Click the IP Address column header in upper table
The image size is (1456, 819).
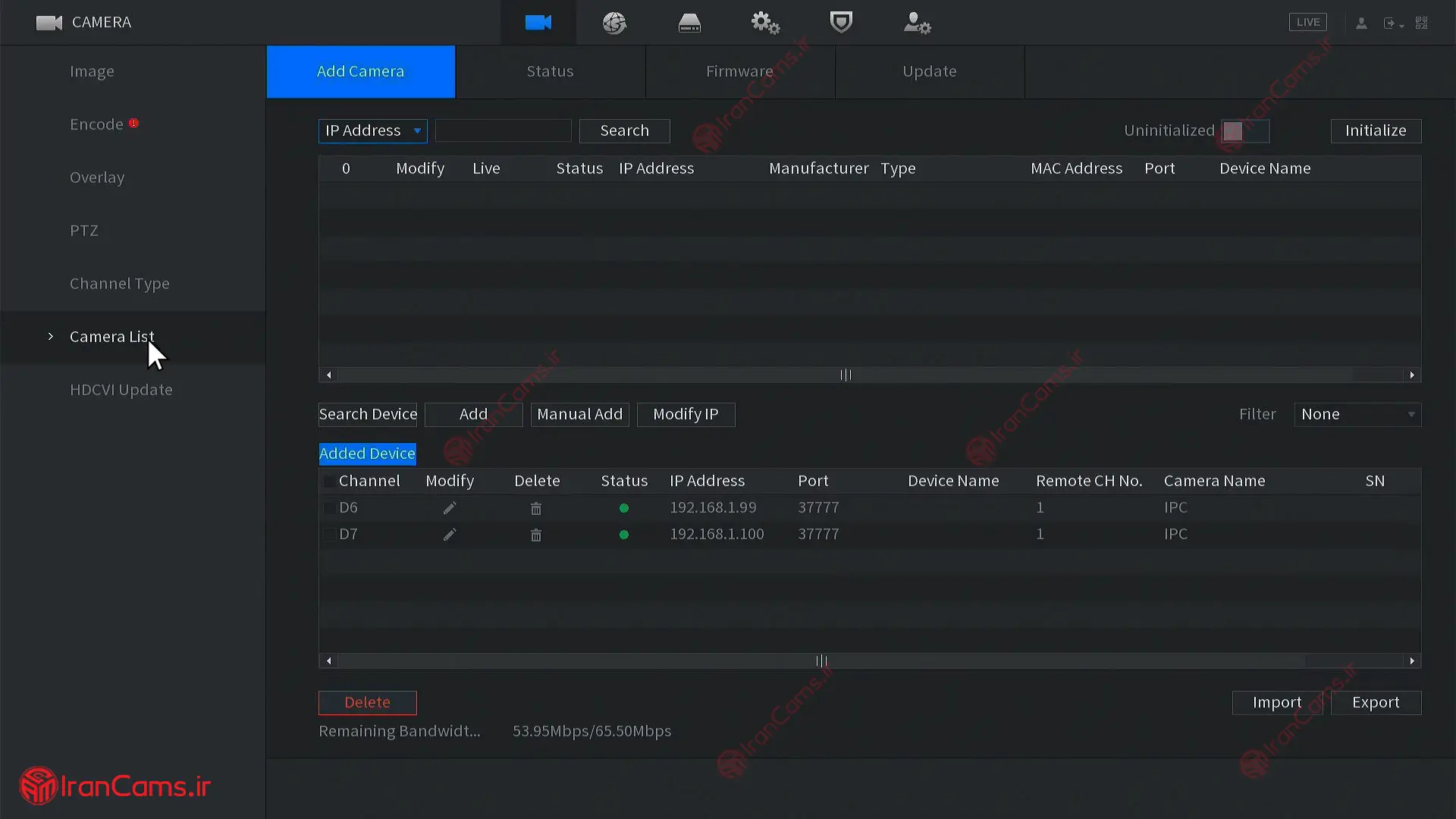[657, 168]
